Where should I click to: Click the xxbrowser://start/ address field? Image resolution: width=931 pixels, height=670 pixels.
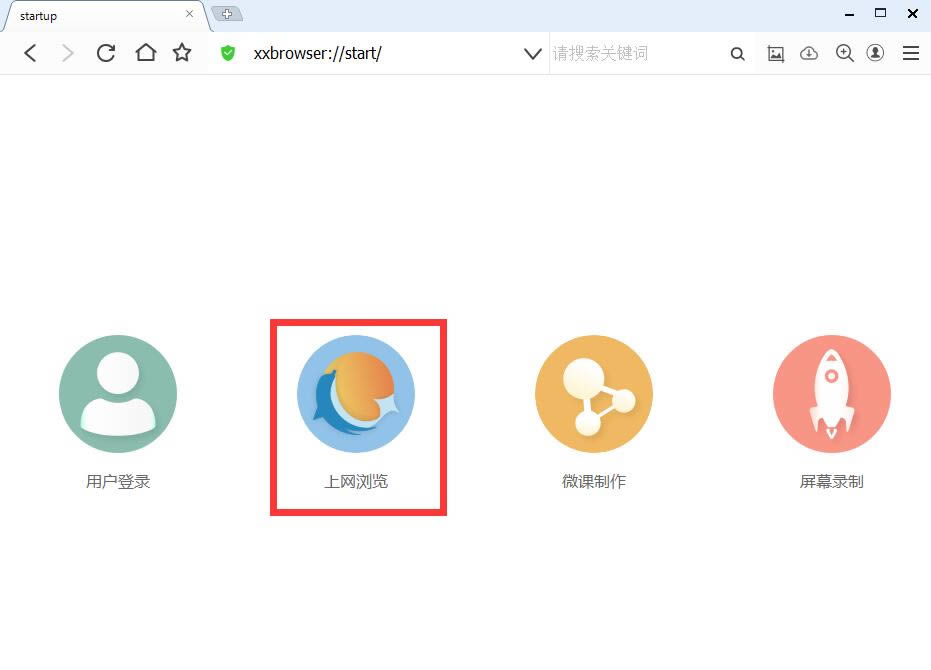coord(380,54)
